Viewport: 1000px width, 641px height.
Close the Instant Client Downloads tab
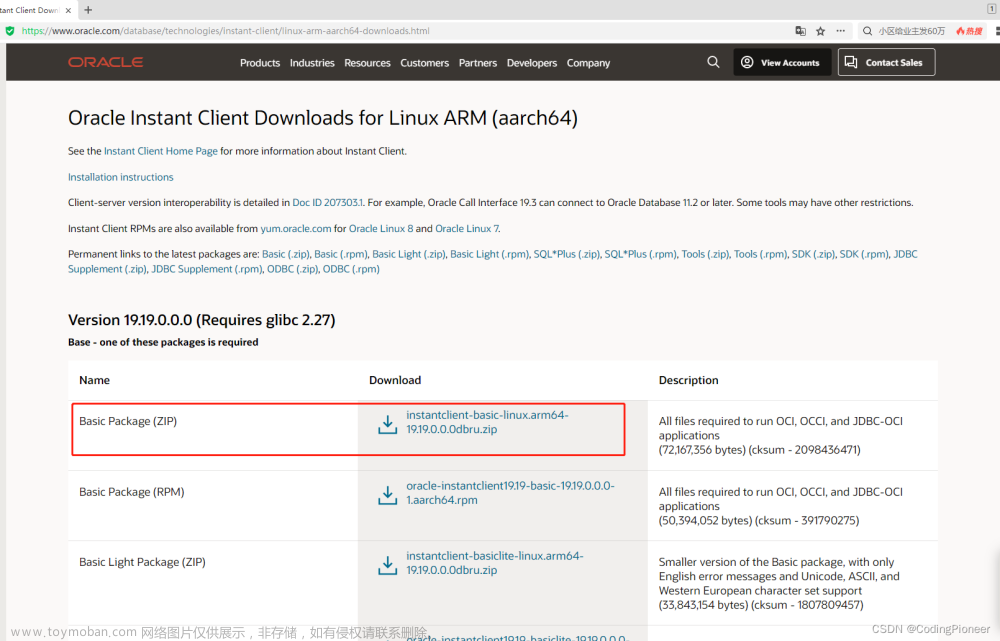68,10
